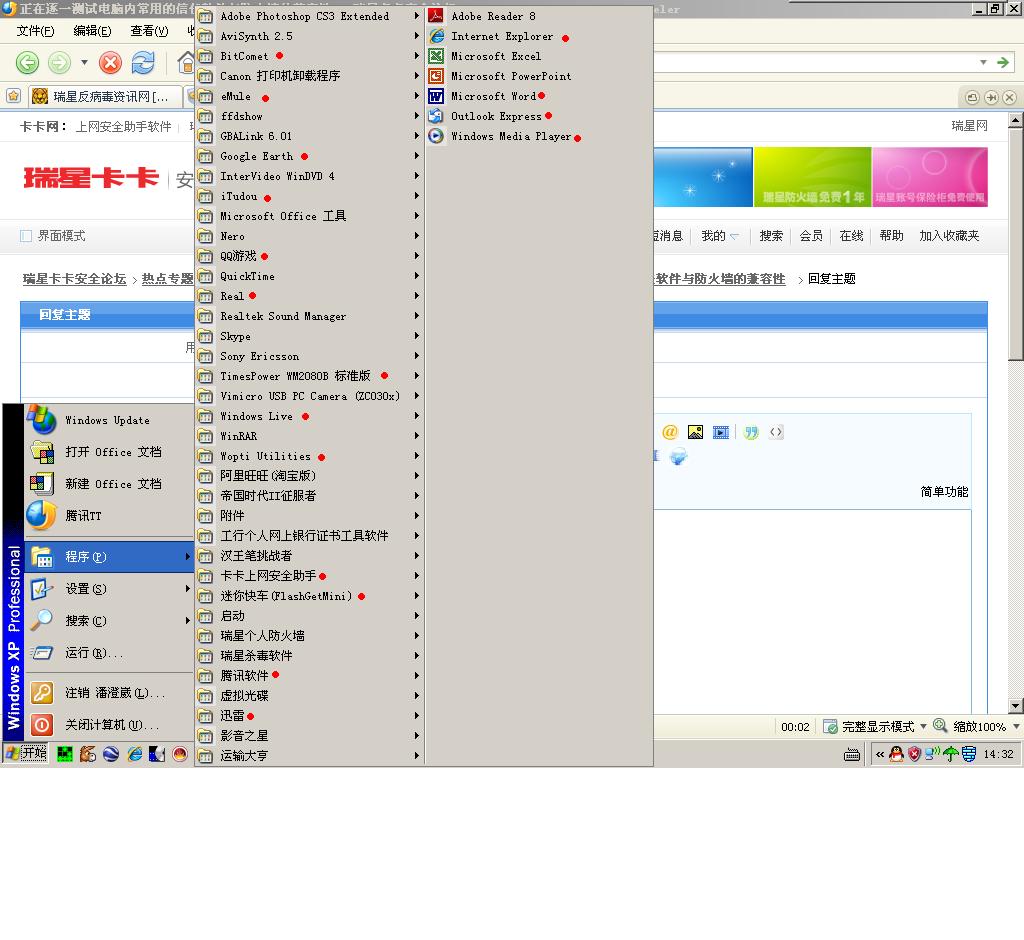Click 打开 Office 文档 in the Start menu
Image resolution: width=1024 pixels, height=940 pixels.
tap(109, 452)
